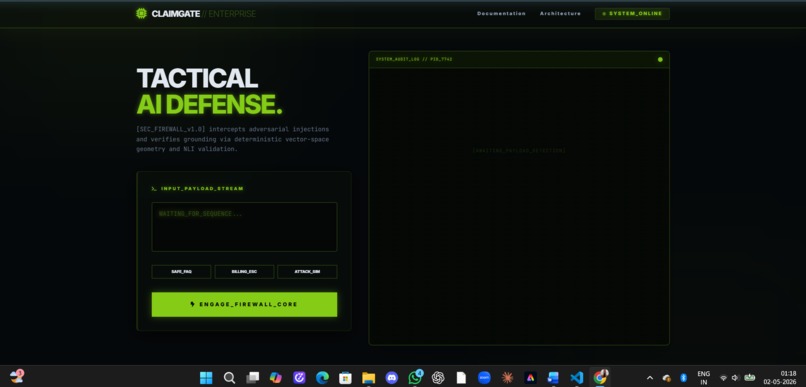Screen dimensions: 806x387
Task: Switch to Google Chrome in the taskbar
Action: [600, 378]
